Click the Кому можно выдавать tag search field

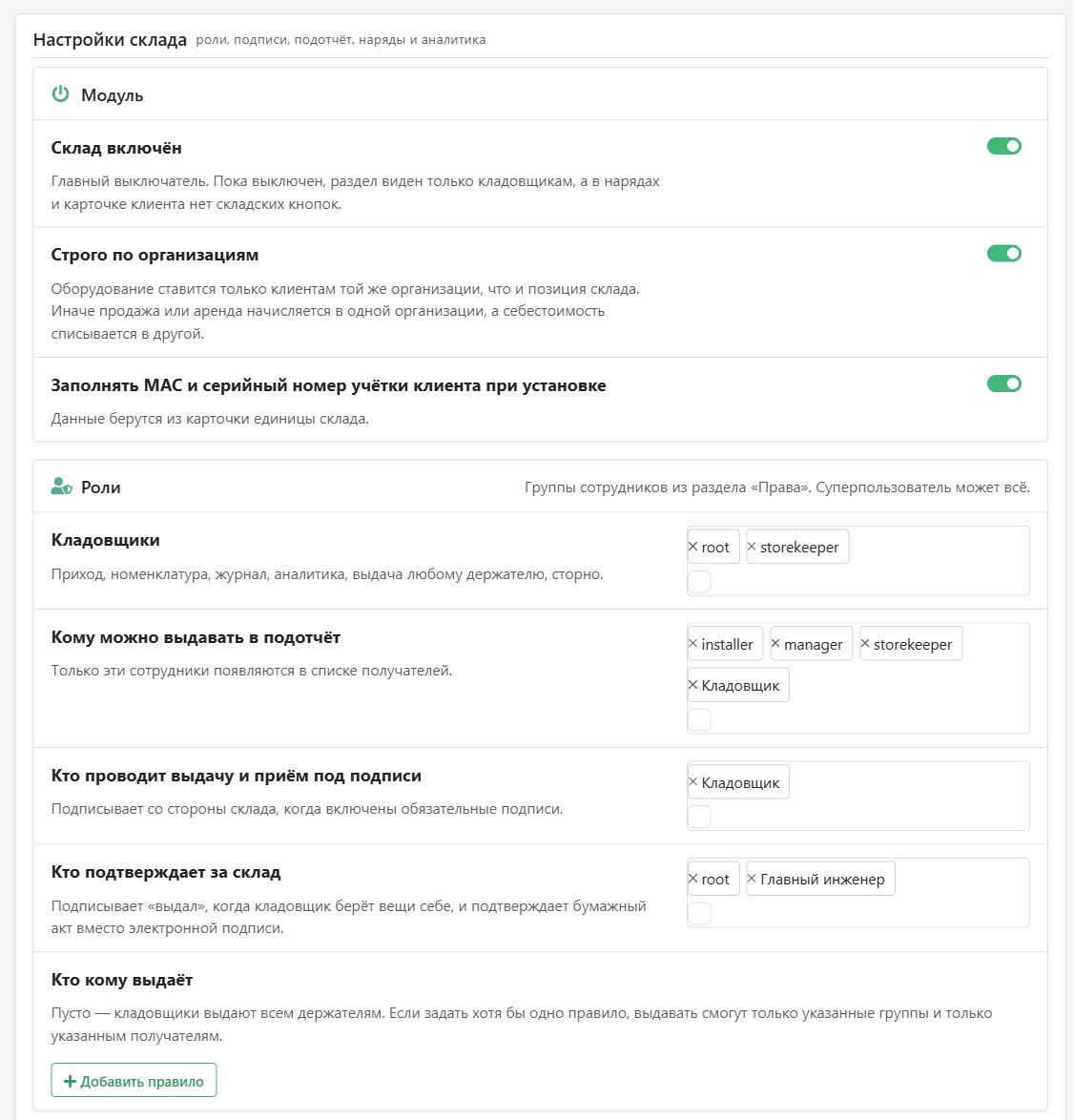click(x=699, y=719)
